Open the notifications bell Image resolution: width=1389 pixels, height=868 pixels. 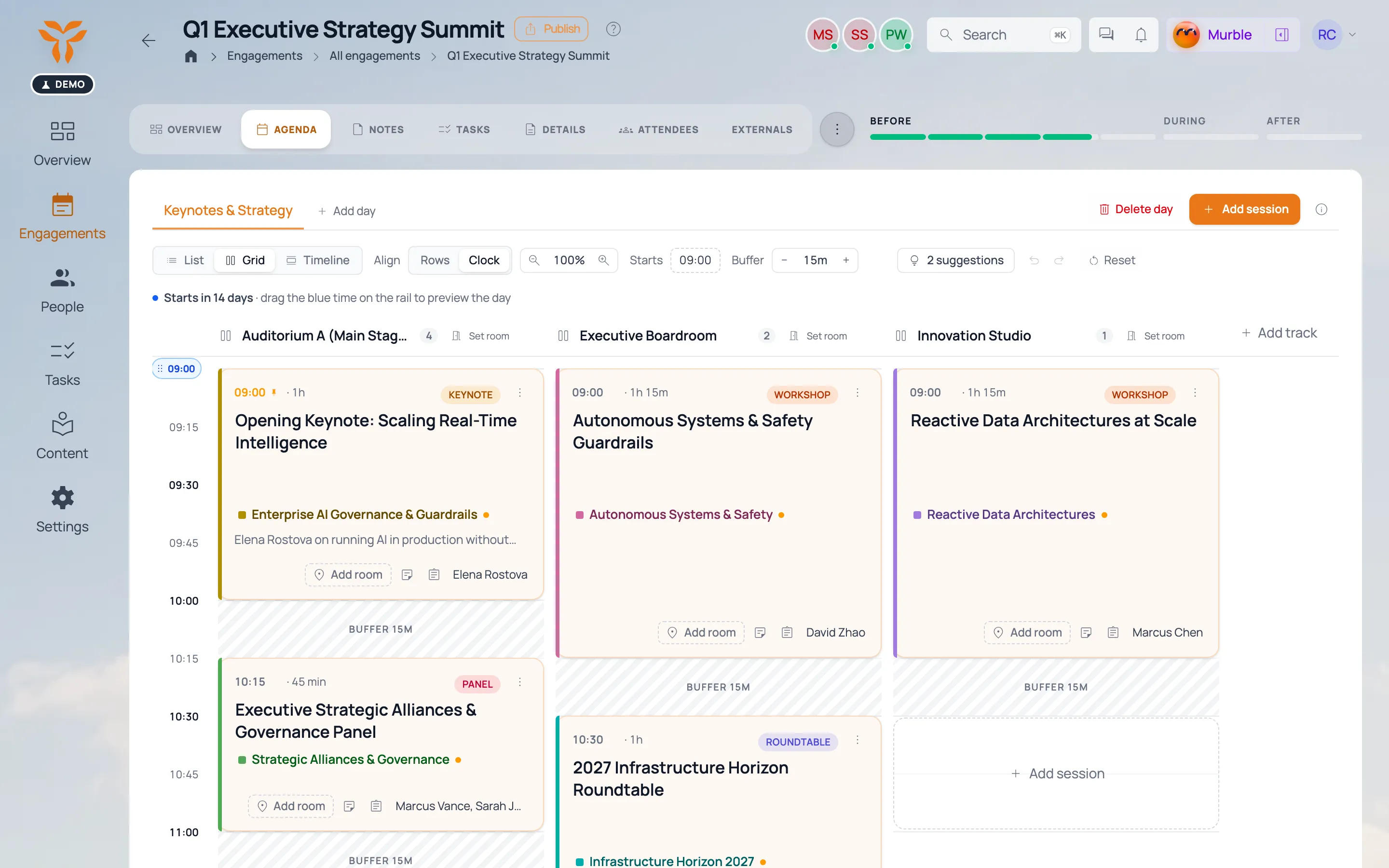[x=1141, y=34]
